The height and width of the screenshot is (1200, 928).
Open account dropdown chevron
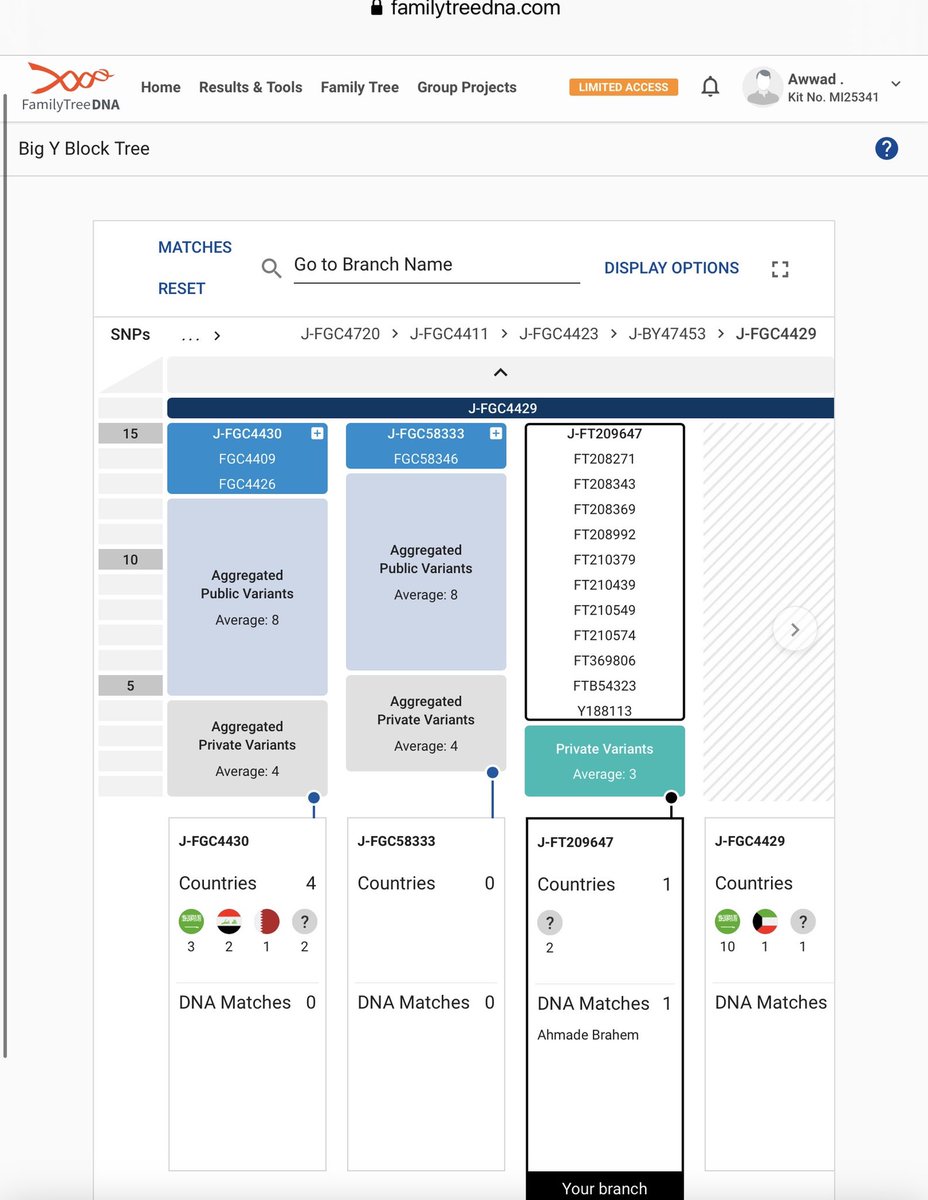(895, 84)
